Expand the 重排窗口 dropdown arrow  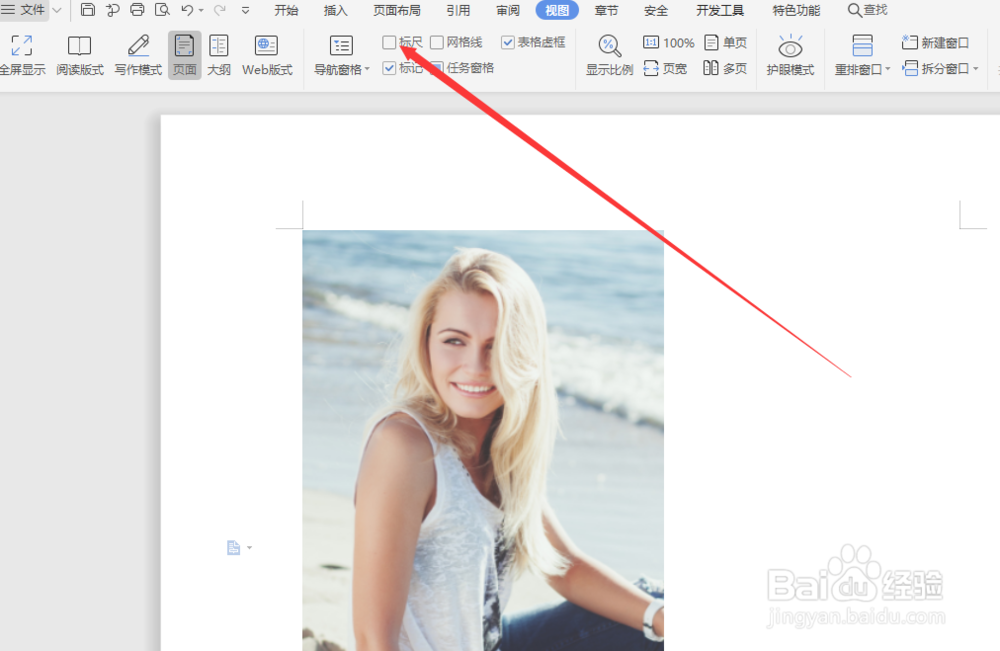[888, 69]
